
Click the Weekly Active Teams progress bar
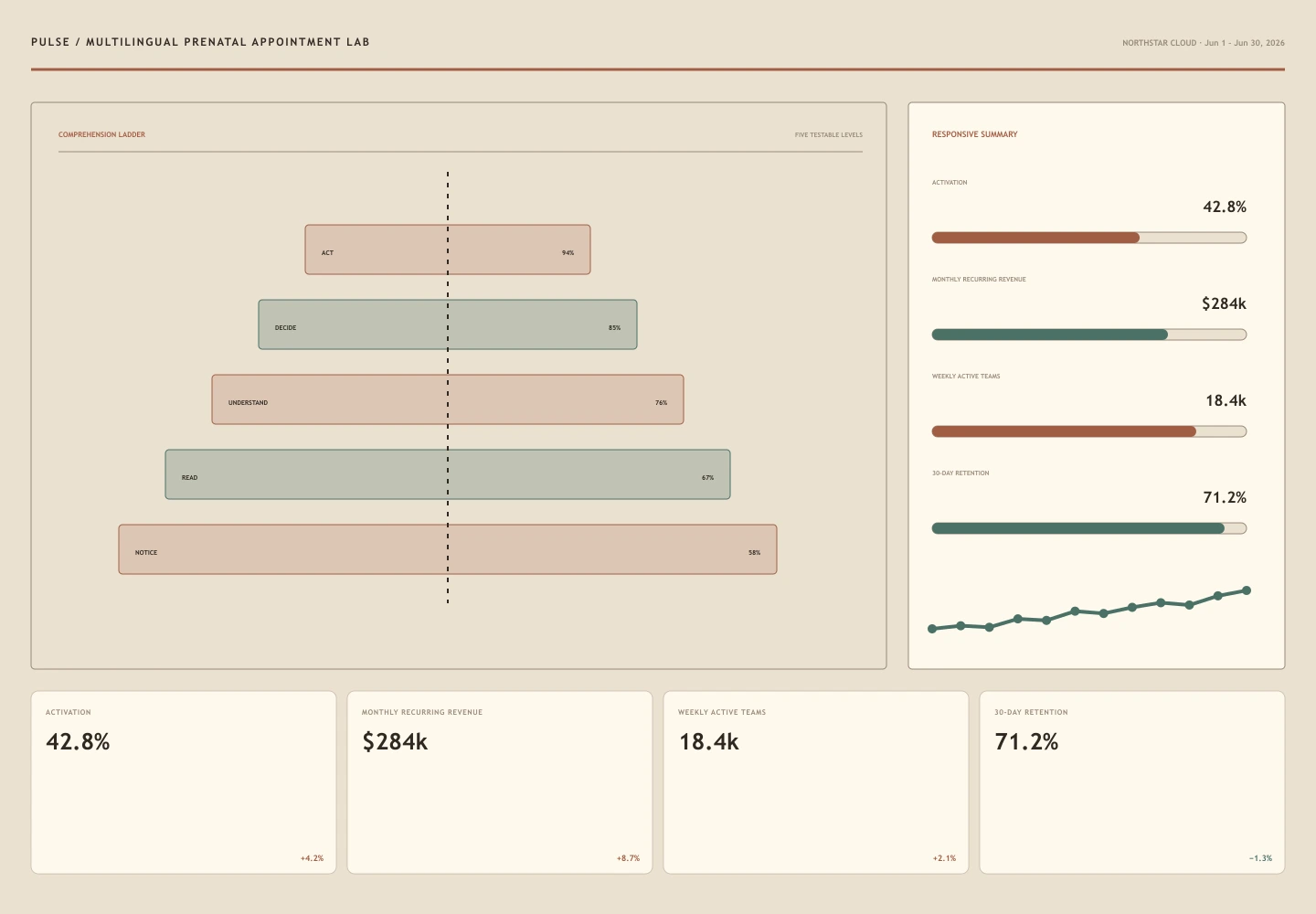click(x=1089, y=431)
